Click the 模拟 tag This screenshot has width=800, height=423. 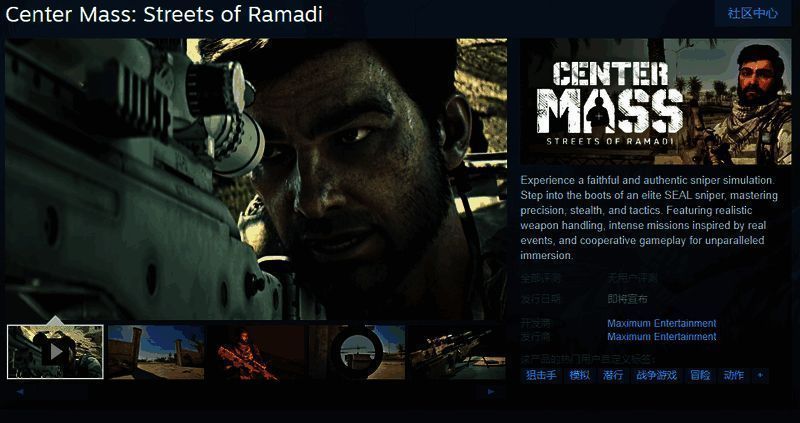pos(580,376)
